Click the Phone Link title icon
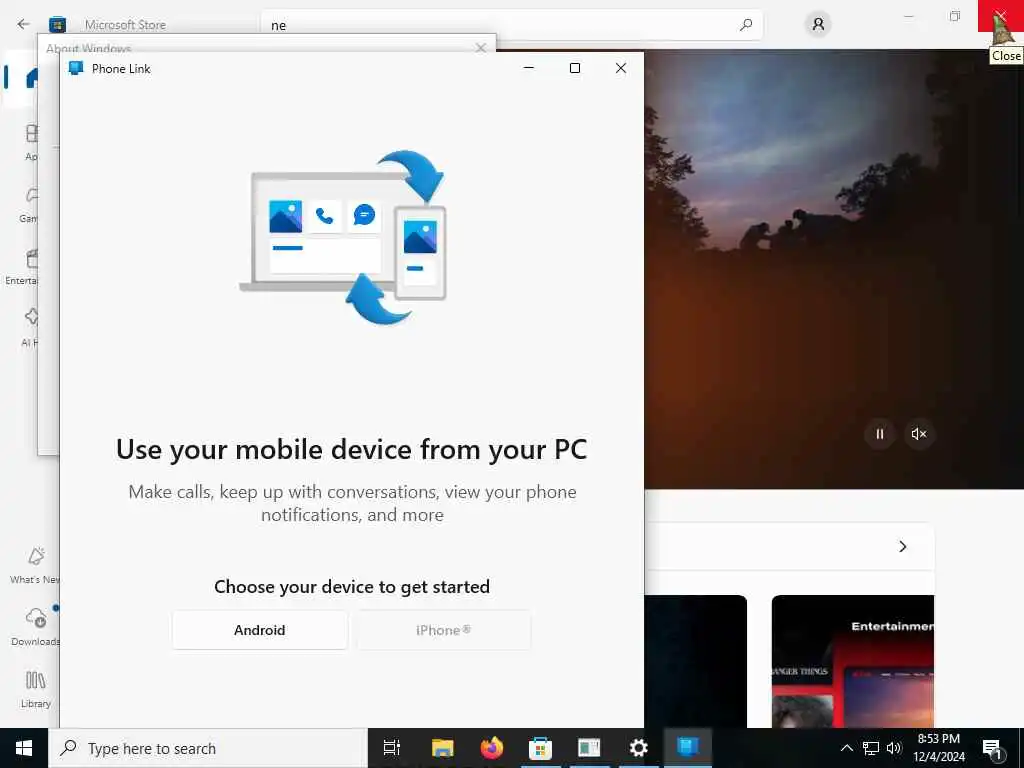This screenshot has height=768, width=1024. [x=76, y=68]
